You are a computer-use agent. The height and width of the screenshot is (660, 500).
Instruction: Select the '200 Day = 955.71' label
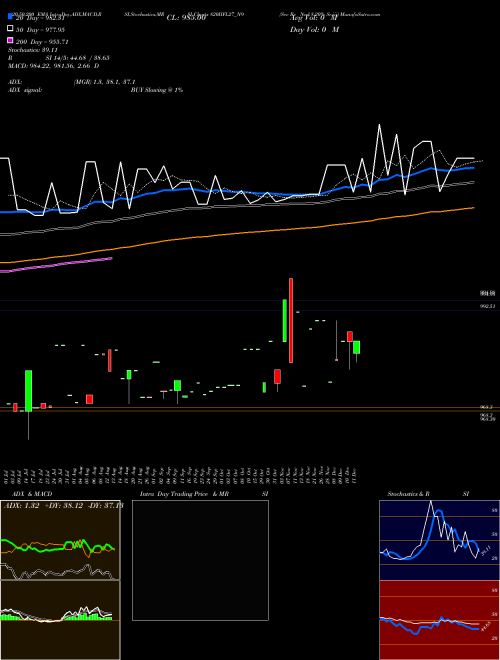pyautogui.click(x=42, y=42)
